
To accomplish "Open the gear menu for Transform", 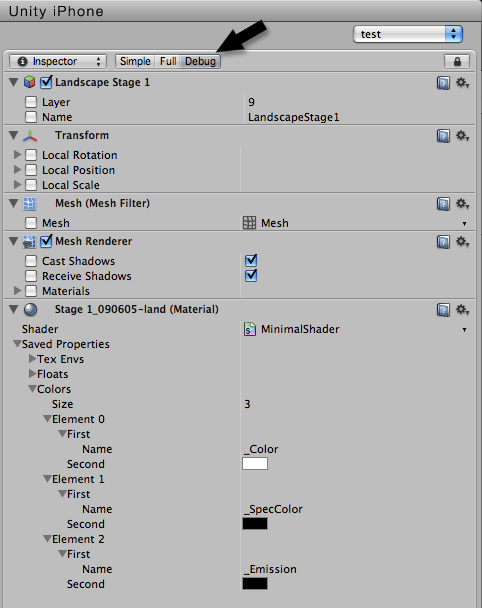I will [462, 136].
